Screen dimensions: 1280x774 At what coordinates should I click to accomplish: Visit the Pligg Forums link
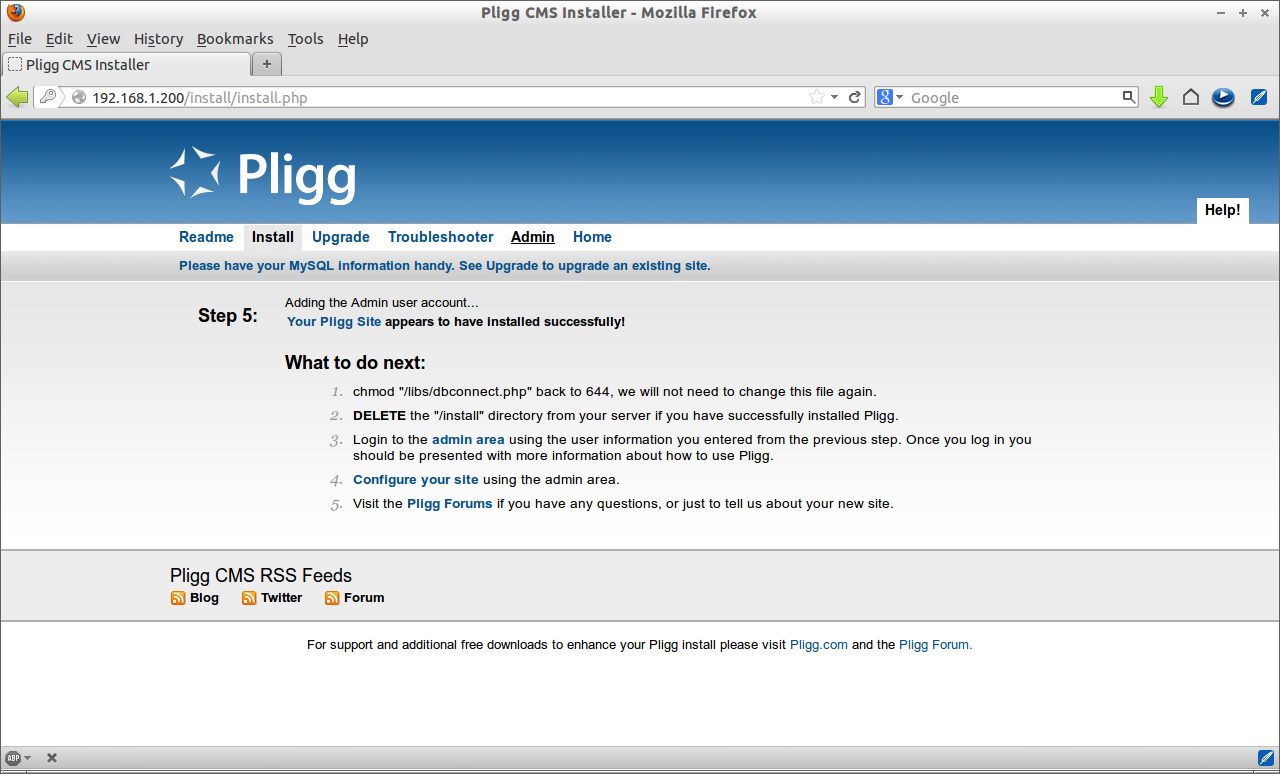[450, 504]
